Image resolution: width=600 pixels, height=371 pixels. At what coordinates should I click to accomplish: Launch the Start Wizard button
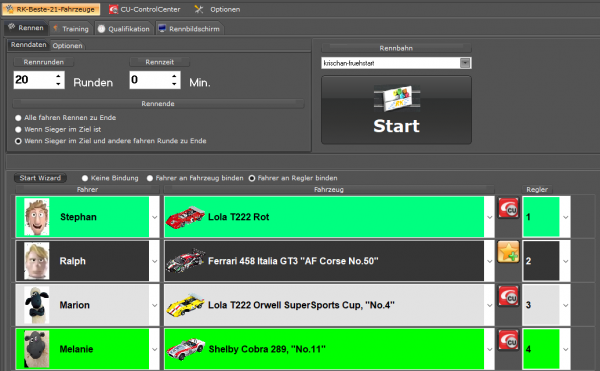40,178
